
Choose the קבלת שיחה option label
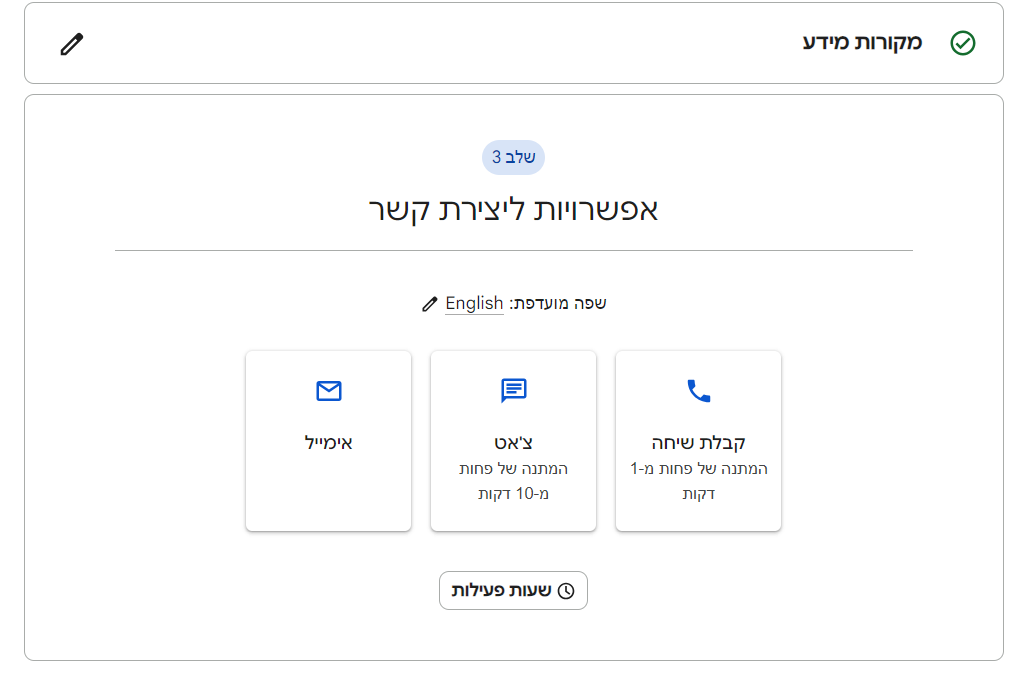click(x=698, y=442)
